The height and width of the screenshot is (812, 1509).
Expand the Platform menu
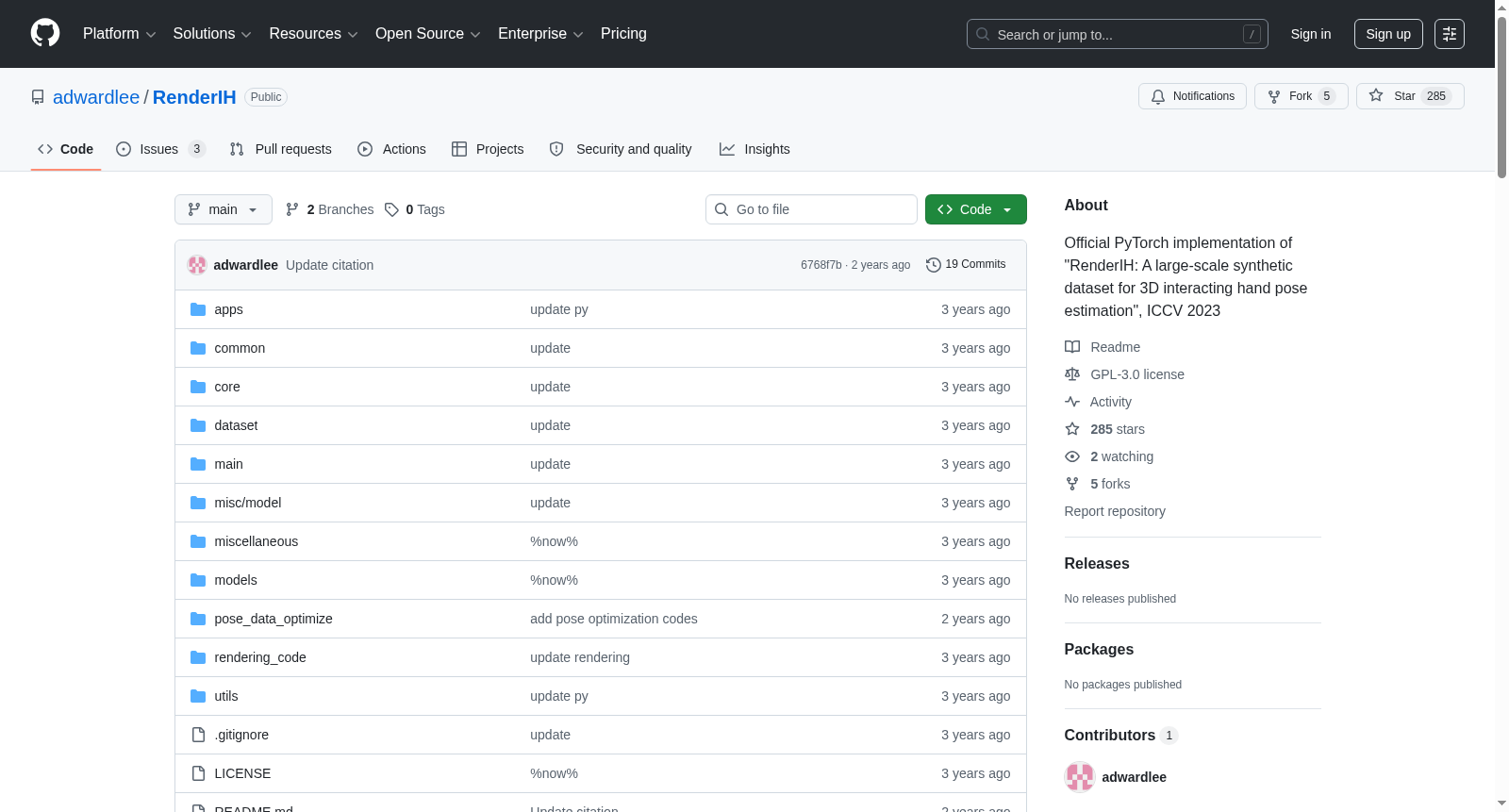click(x=119, y=34)
